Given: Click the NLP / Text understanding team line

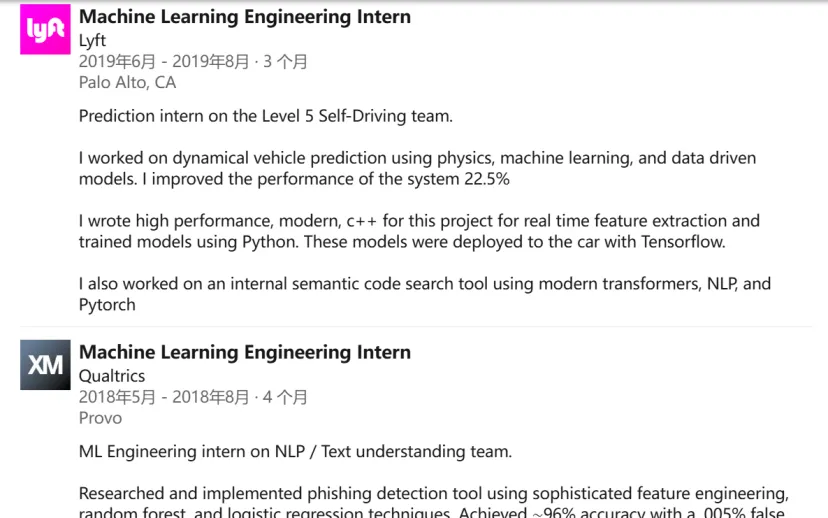Looking at the screenshot, I should coord(295,452).
